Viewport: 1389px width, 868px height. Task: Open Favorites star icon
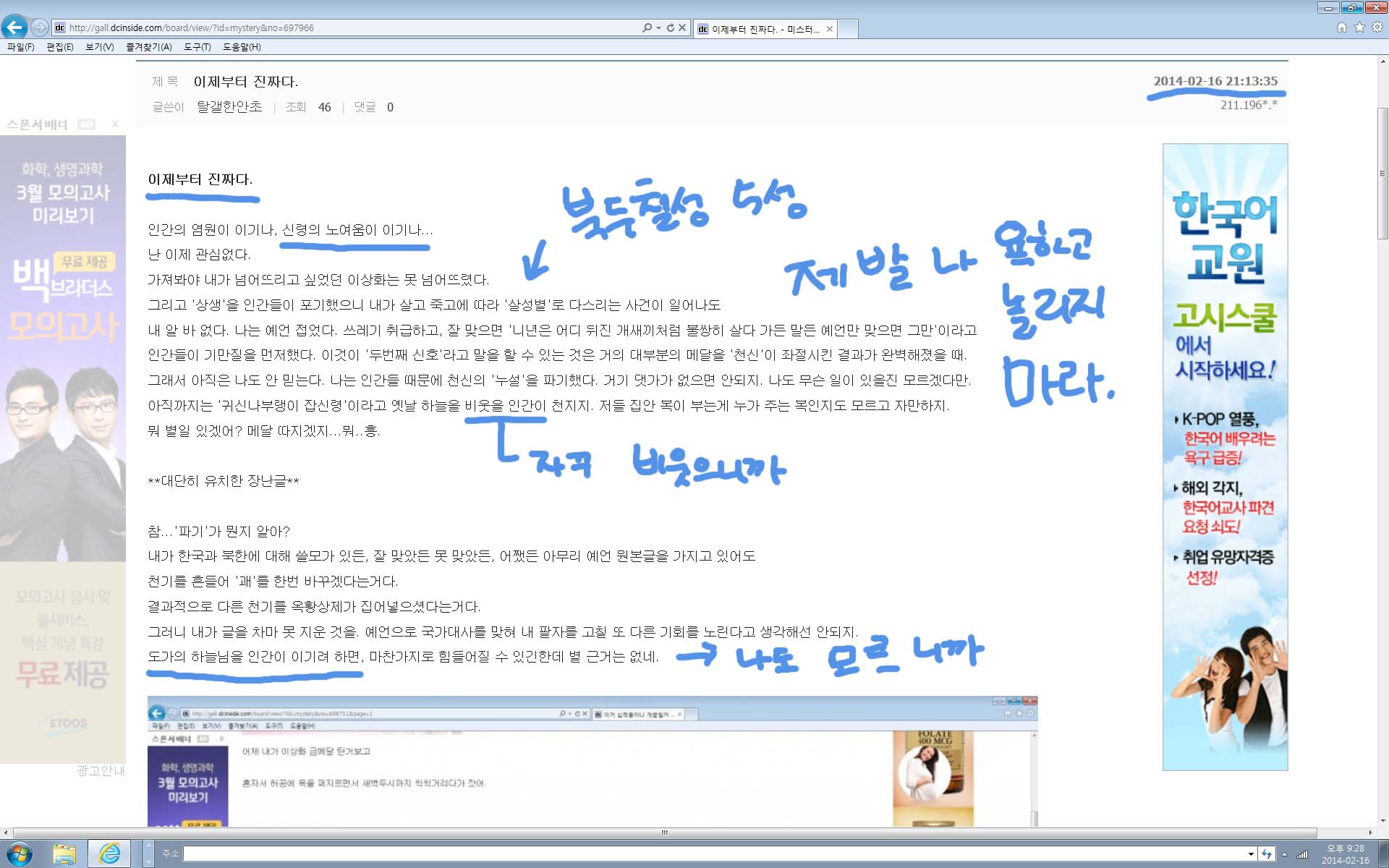(1359, 27)
